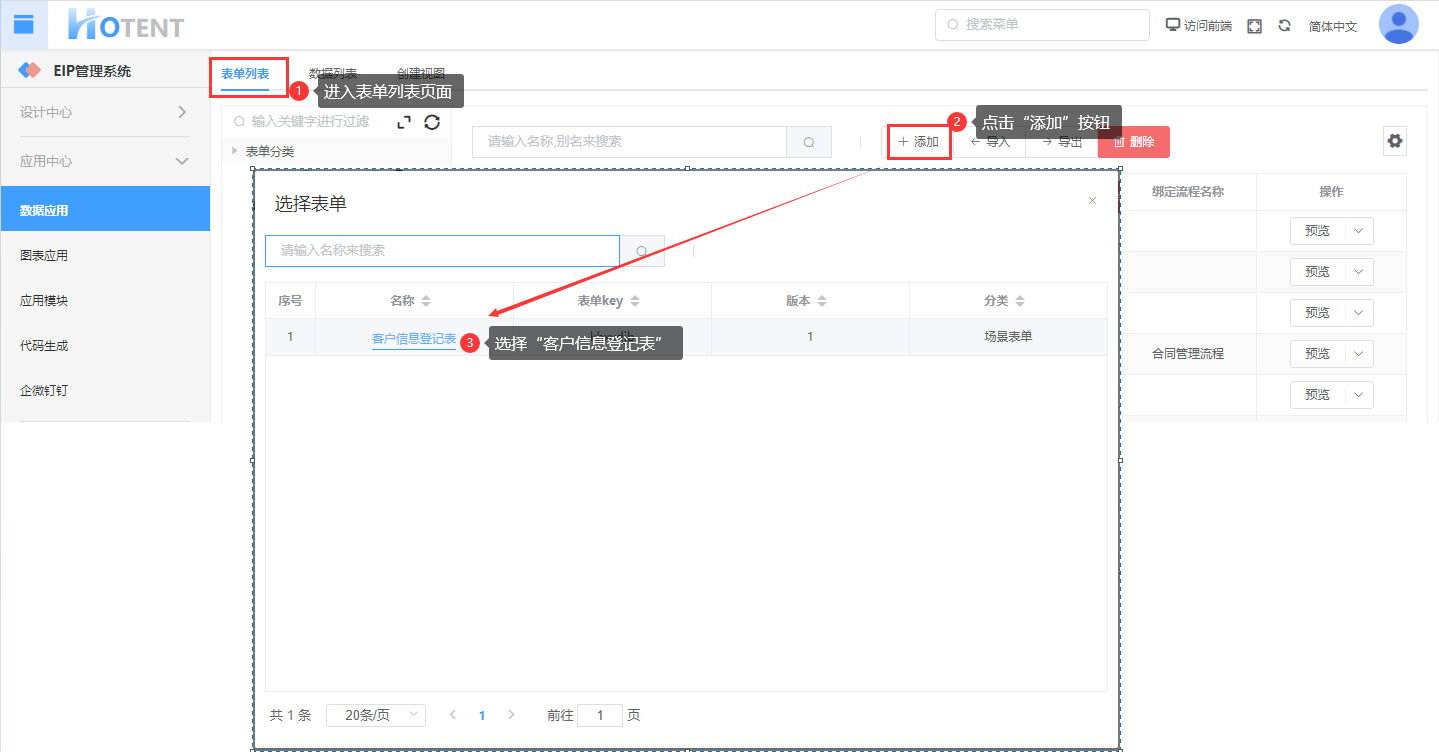Go to the previous page in the dialog pagination
The image size is (1439, 752).
point(453,715)
